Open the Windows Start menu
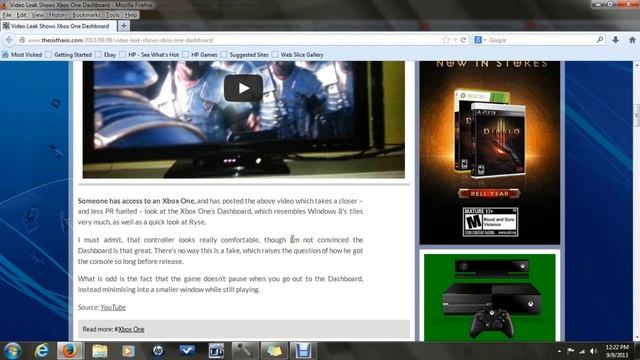 [x=12, y=351]
